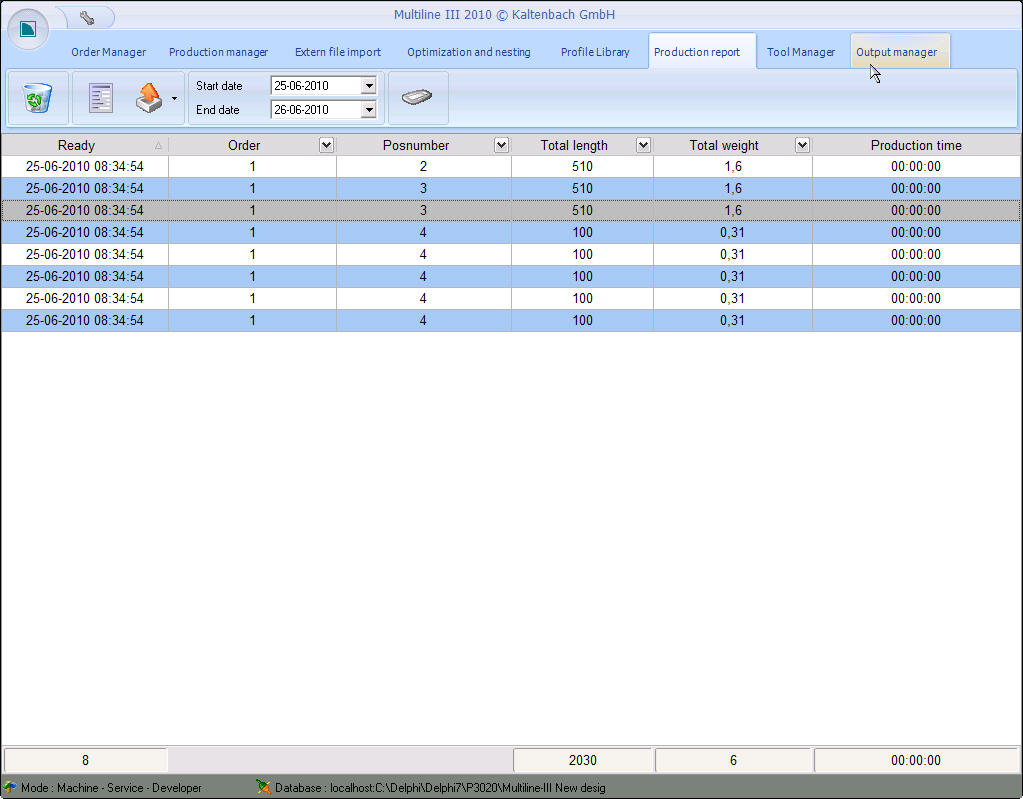Click Mode : Machine - Service - Developer text
The width and height of the screenshot is (1023, 799).
point(111,788)
